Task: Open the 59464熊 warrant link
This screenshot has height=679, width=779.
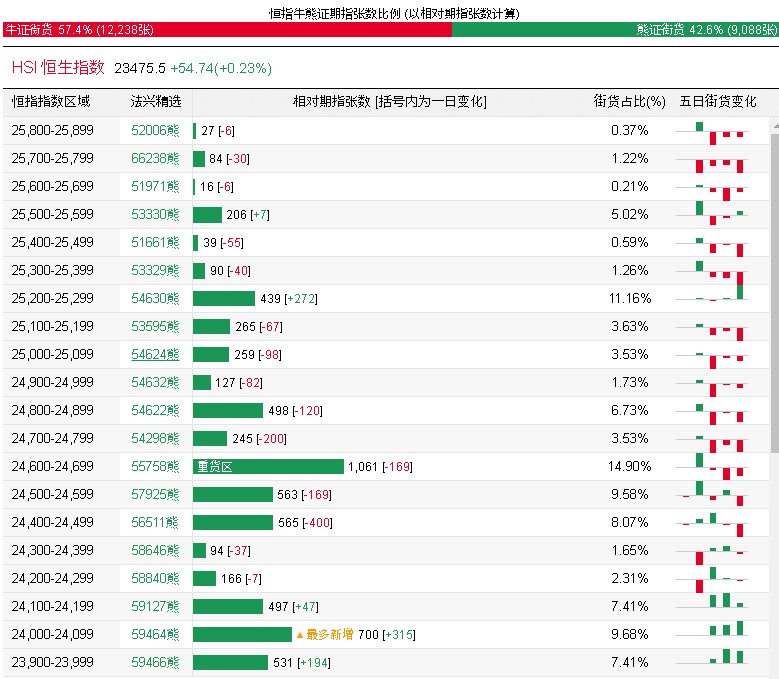Action: (155, 634)
